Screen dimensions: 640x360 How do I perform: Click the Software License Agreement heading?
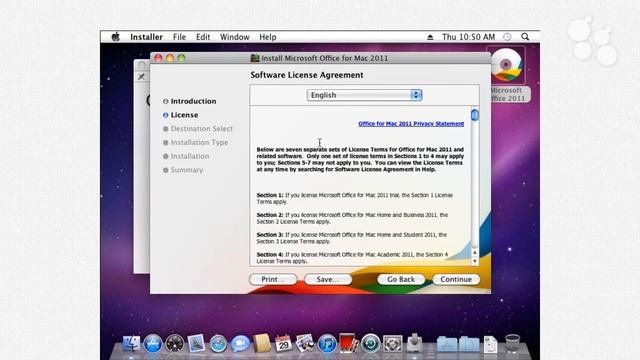click(x=307, y=75)
